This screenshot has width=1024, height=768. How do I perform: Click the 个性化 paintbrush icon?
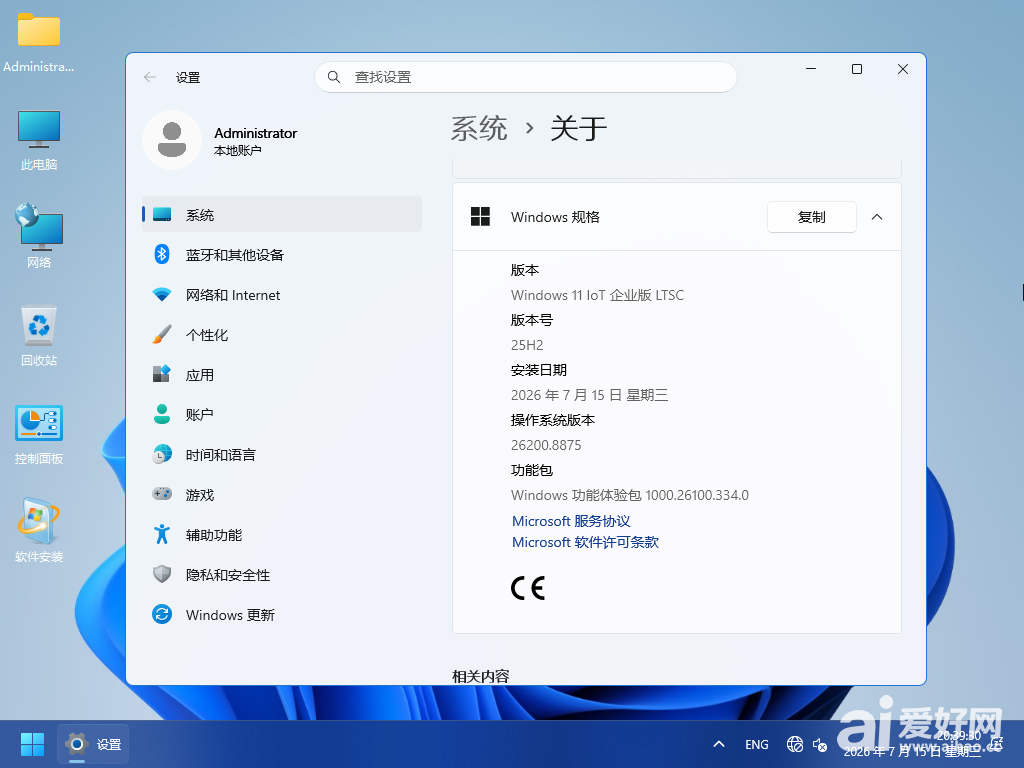pyautogui.click(x=162, y=334)
